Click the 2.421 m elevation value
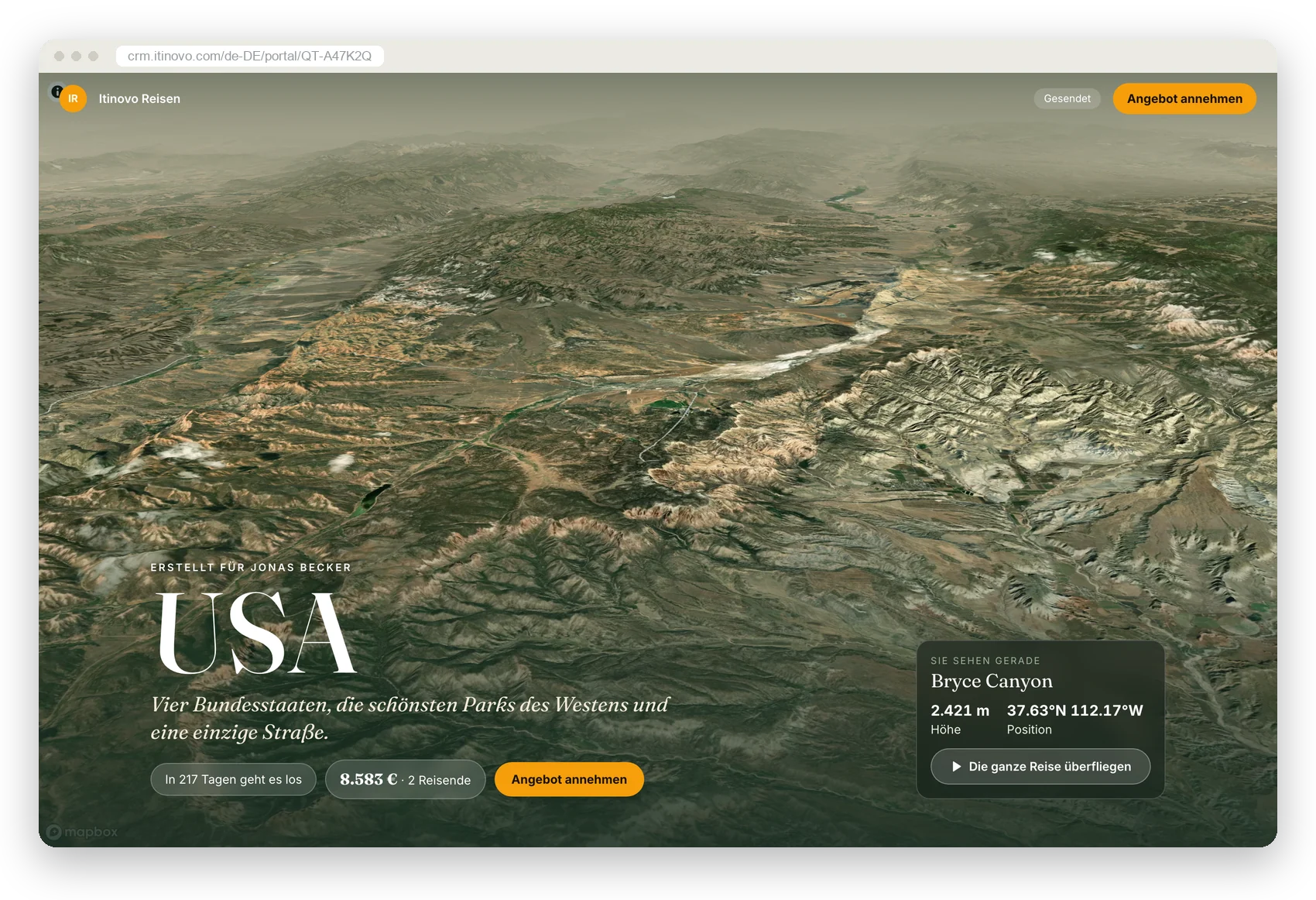Screen dimensions: 1316x900 960,710
